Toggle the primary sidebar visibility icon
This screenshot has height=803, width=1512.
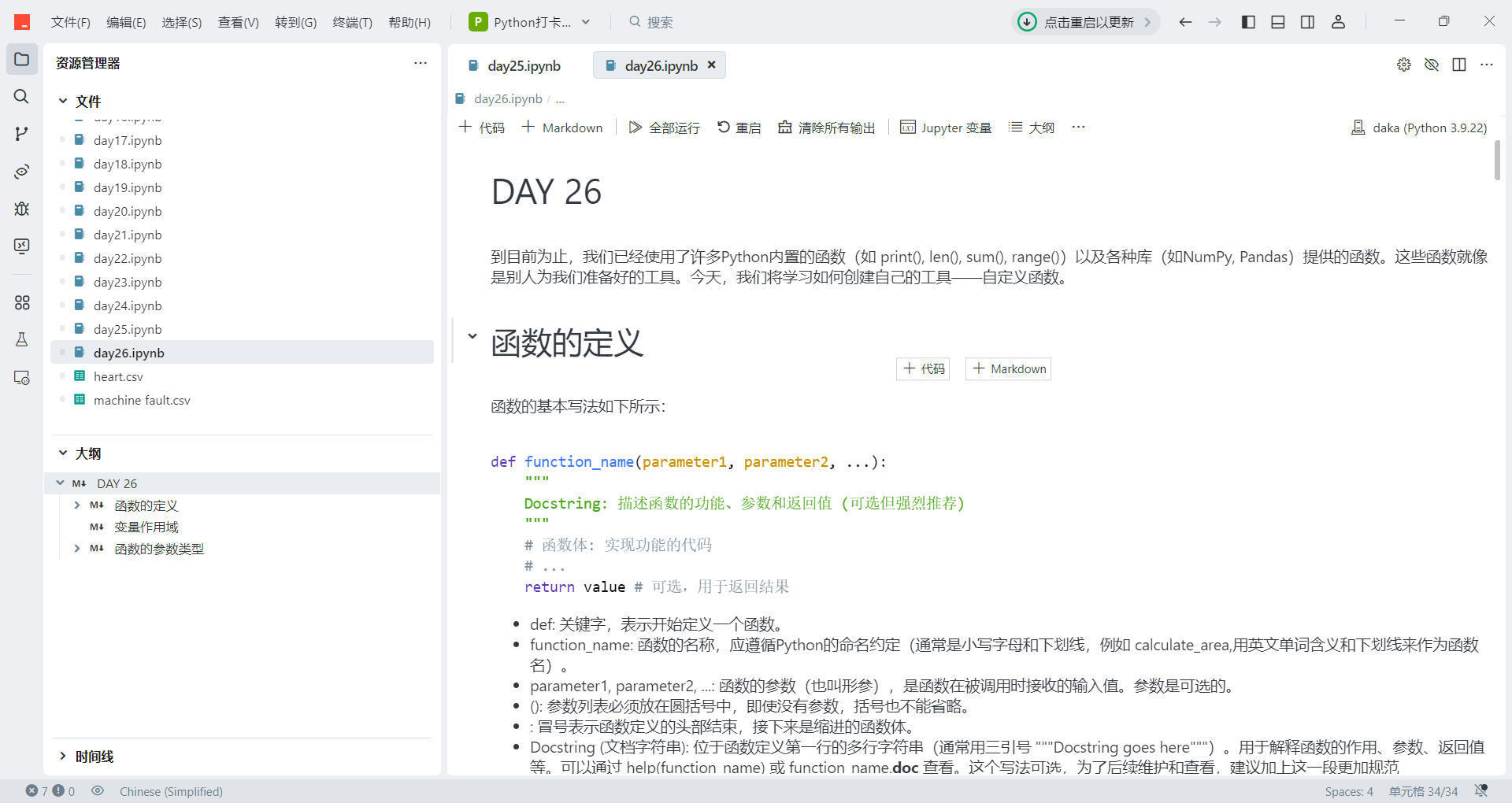click(x=1247, y=21)
